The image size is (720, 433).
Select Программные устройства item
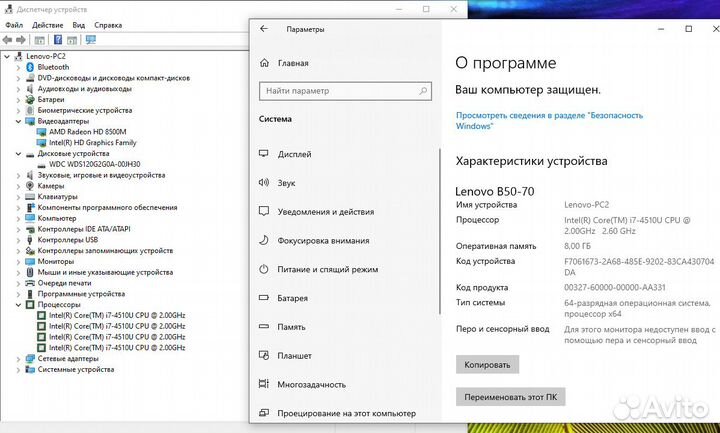(81, 294)
